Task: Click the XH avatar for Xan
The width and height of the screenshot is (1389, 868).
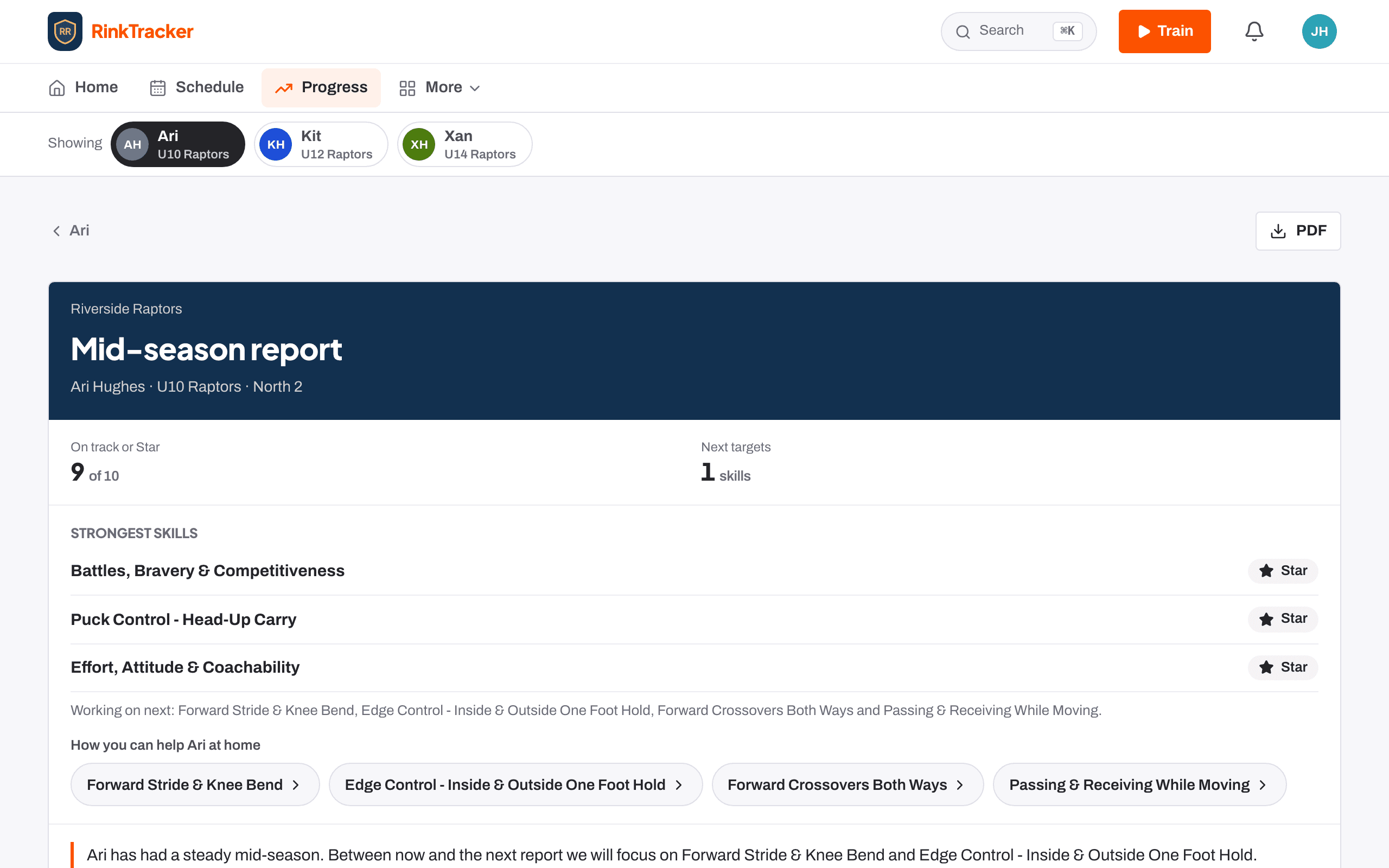Action: tap(419, 144)
